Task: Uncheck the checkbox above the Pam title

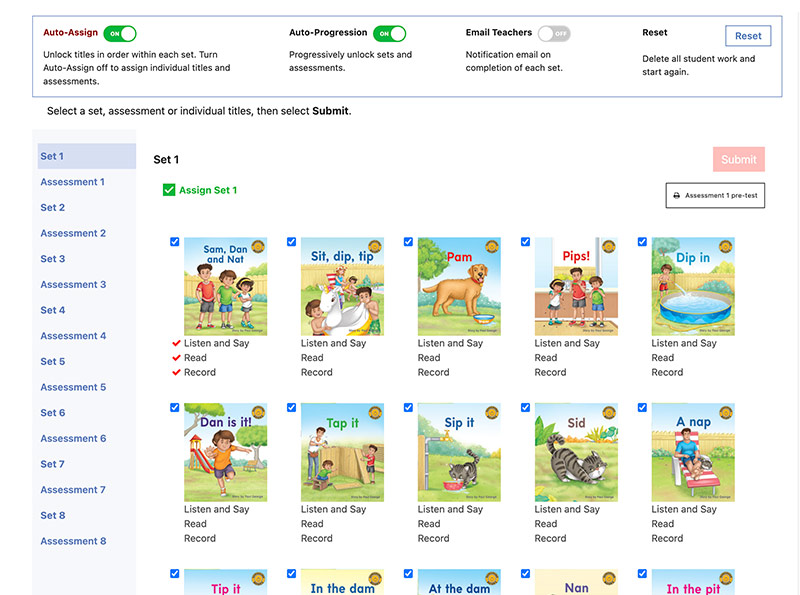Action: (x=408, y=241)
